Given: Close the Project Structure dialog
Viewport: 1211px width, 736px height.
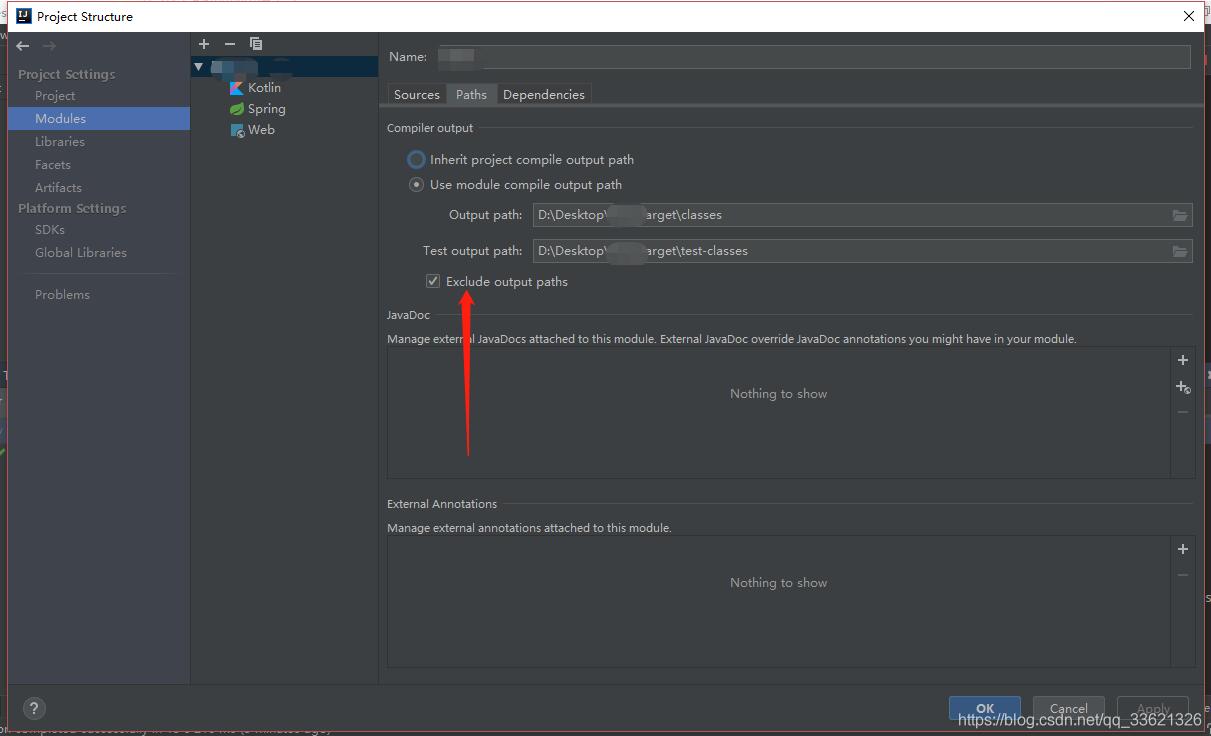Looking at the screenshot, I should 1188,16.
